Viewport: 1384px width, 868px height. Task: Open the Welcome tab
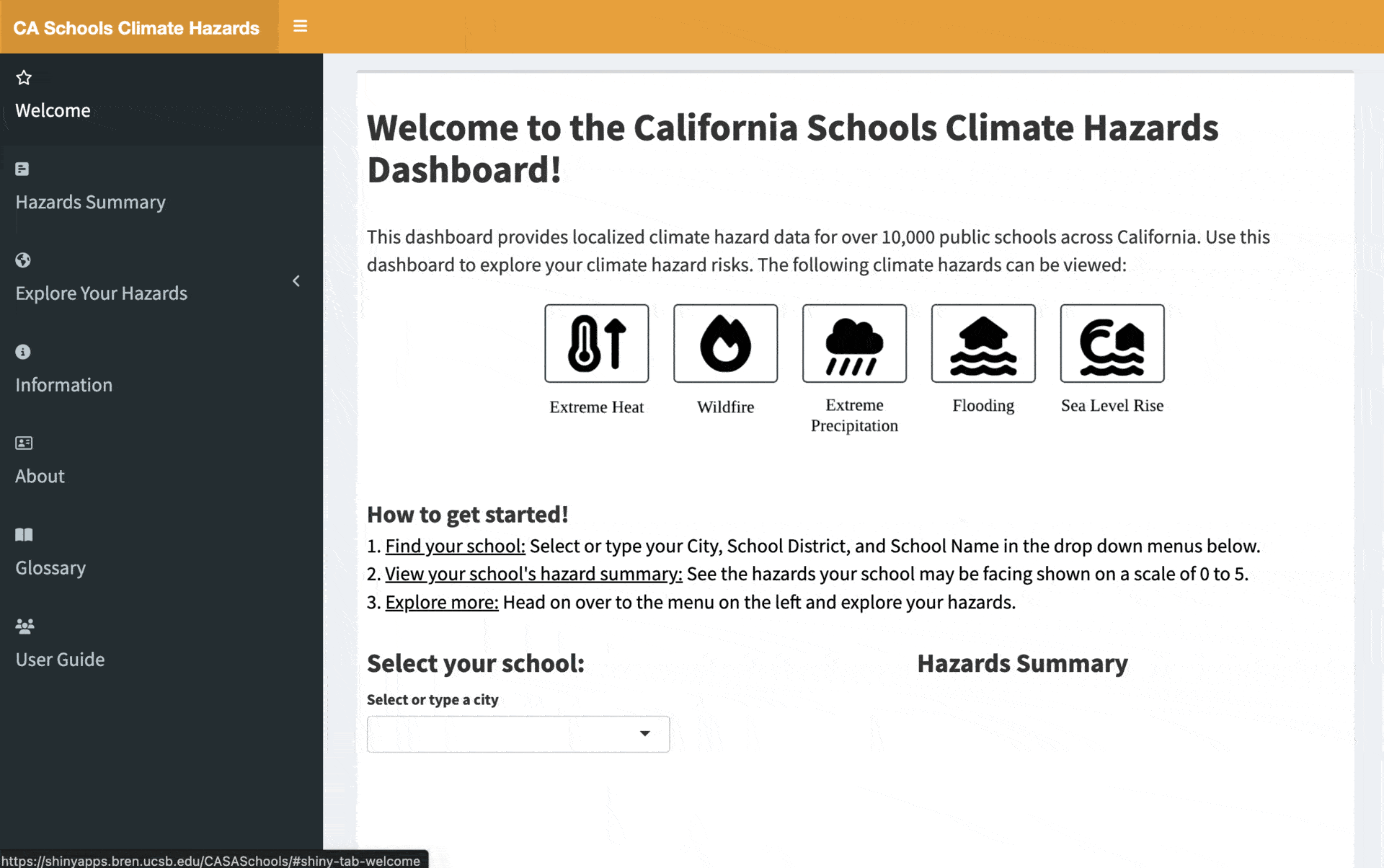click(53, 110)
